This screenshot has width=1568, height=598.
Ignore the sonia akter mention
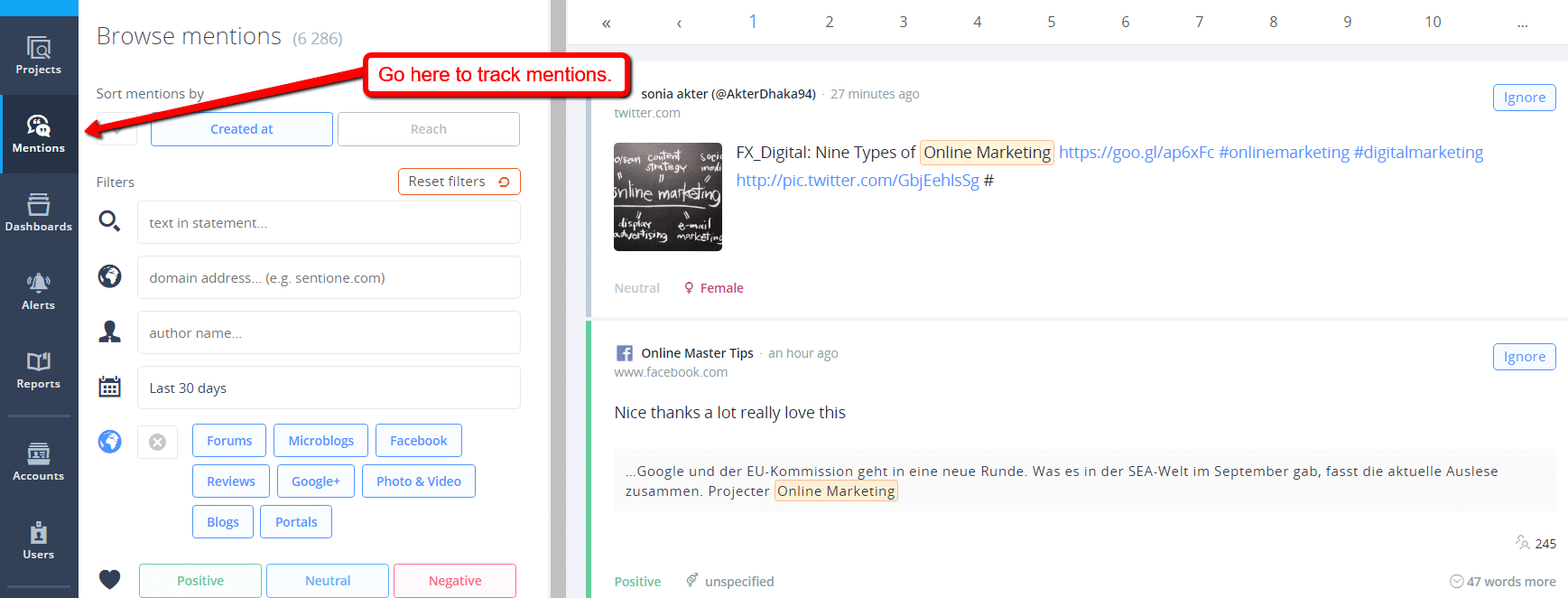[1524, 98]
